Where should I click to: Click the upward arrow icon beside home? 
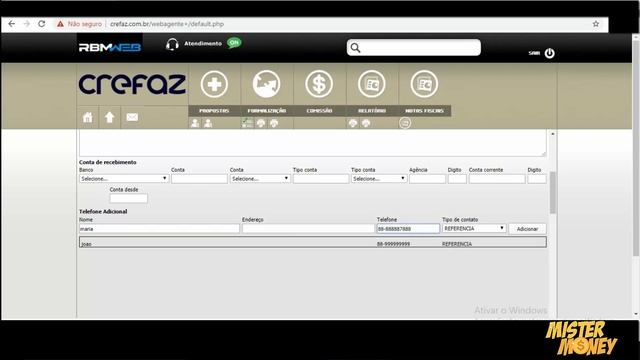point(109,118)
